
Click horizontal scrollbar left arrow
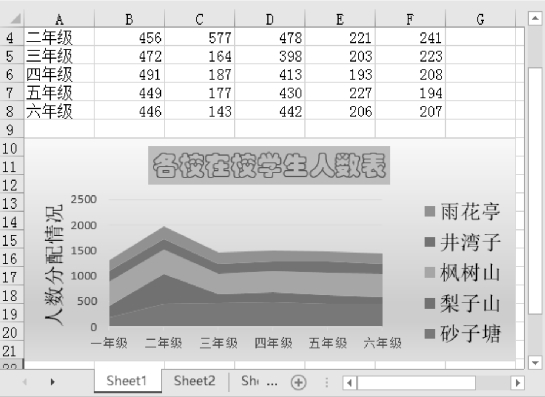coord(349,383)
